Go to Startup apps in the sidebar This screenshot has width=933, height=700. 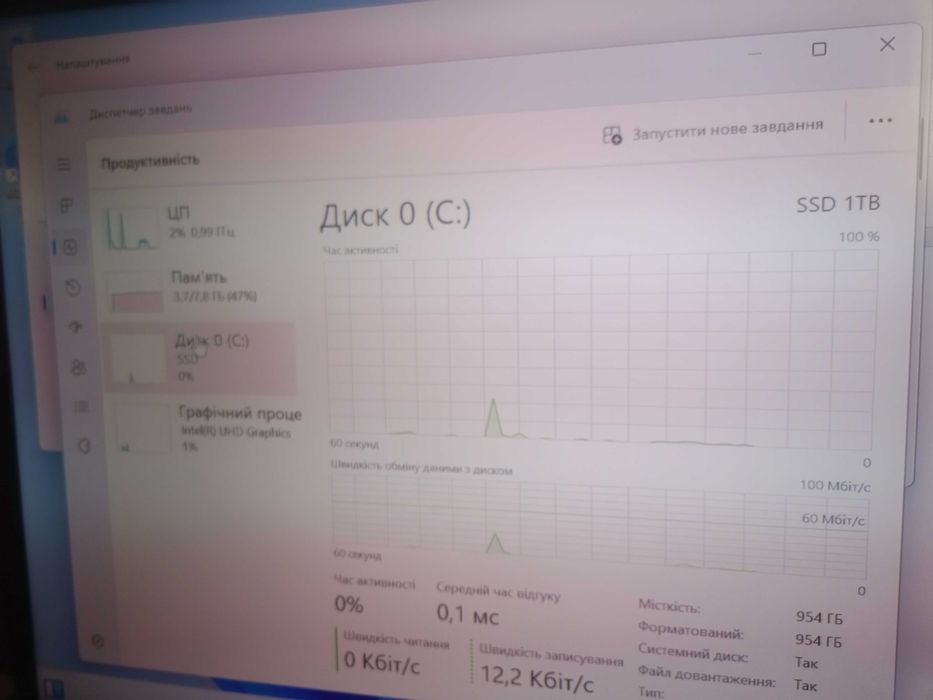(76, 327)
